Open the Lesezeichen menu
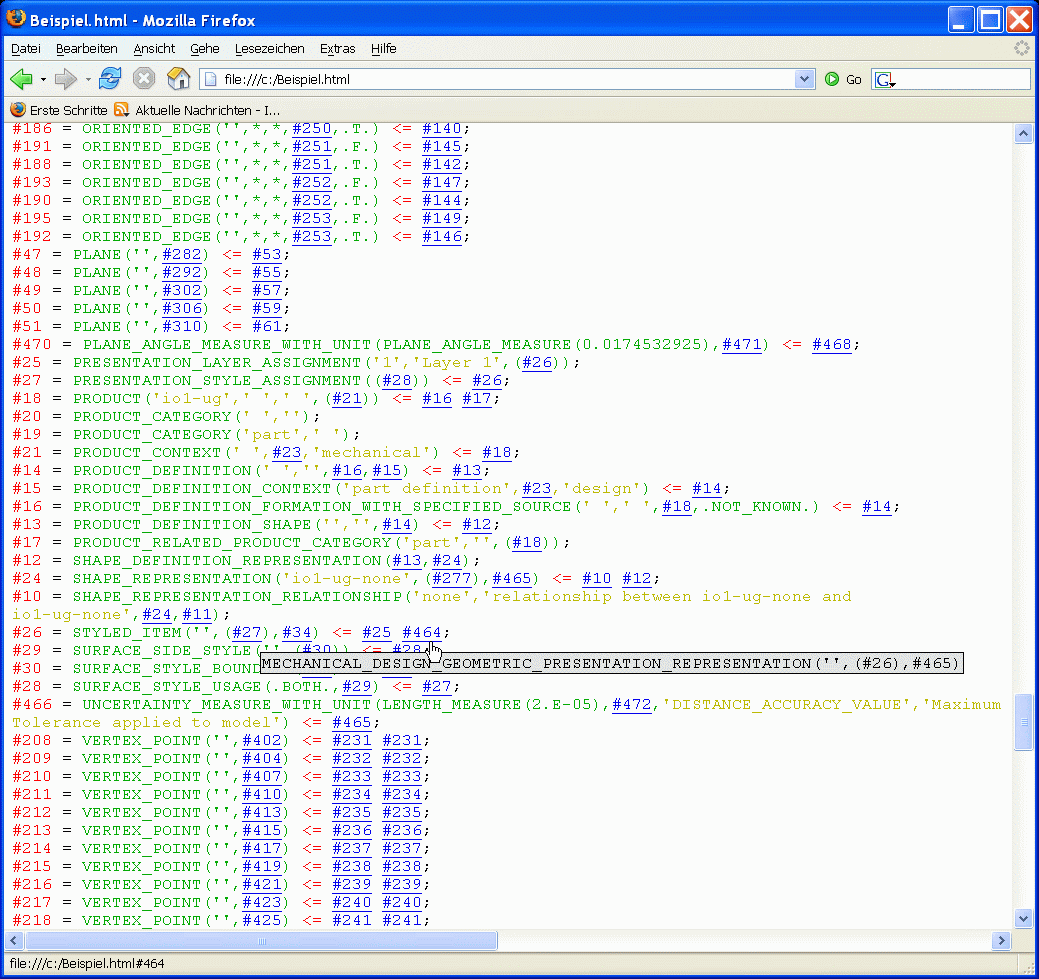This screenshot has width=1039, height=979. (270, 48)
